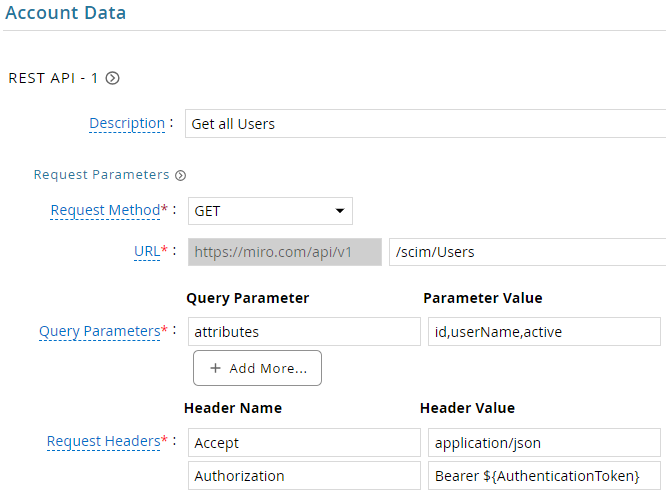Click the Query Parameters label link

(x=99, y=331)
